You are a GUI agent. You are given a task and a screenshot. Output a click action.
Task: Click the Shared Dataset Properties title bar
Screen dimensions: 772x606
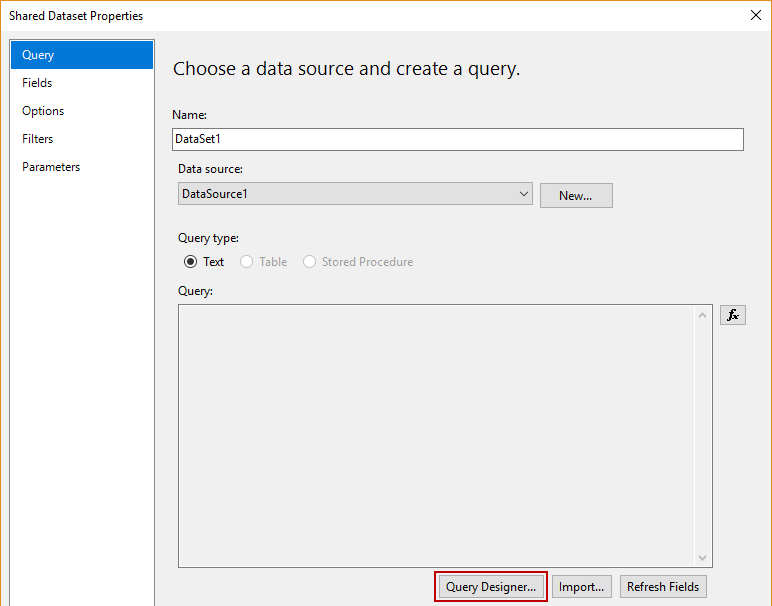300,15
